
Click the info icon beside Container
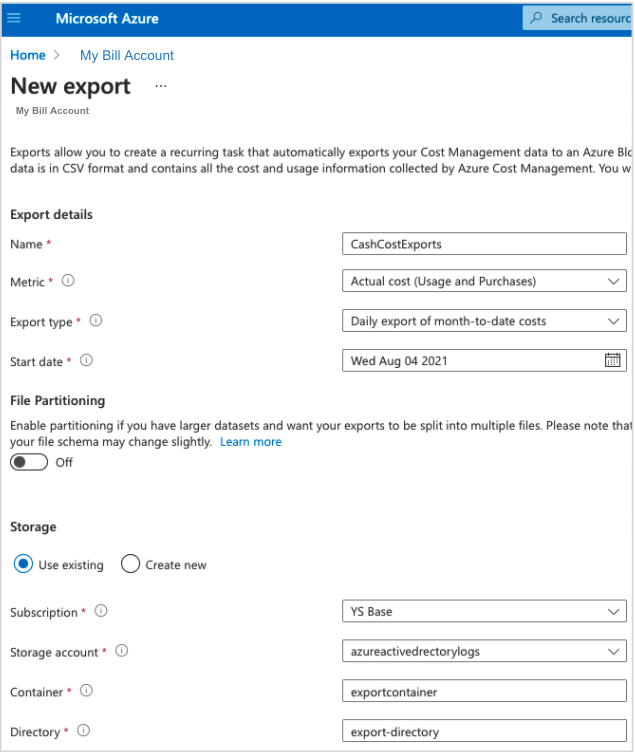click(87, 691)
